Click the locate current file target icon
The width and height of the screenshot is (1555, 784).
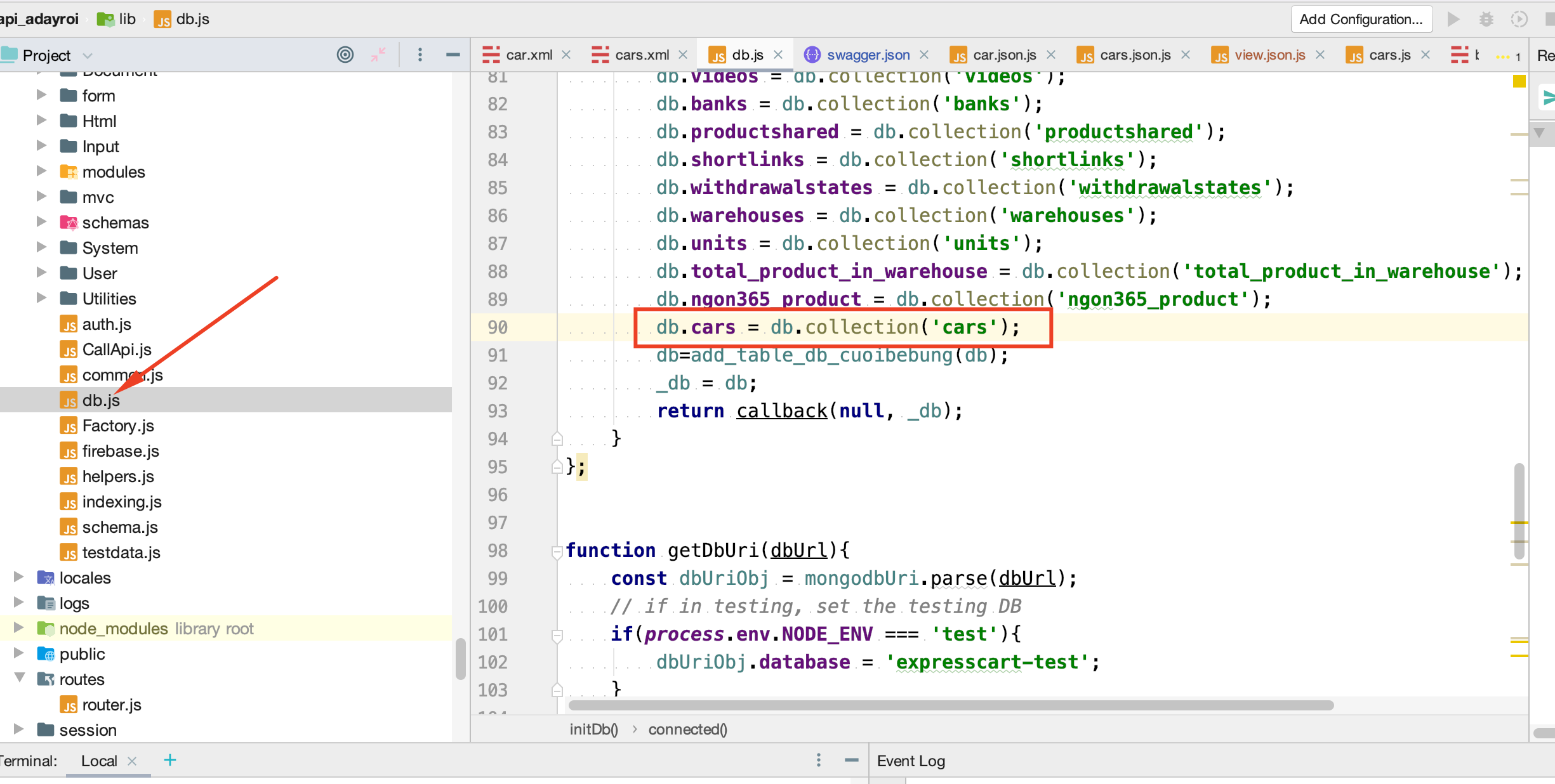tap(345, 55)
